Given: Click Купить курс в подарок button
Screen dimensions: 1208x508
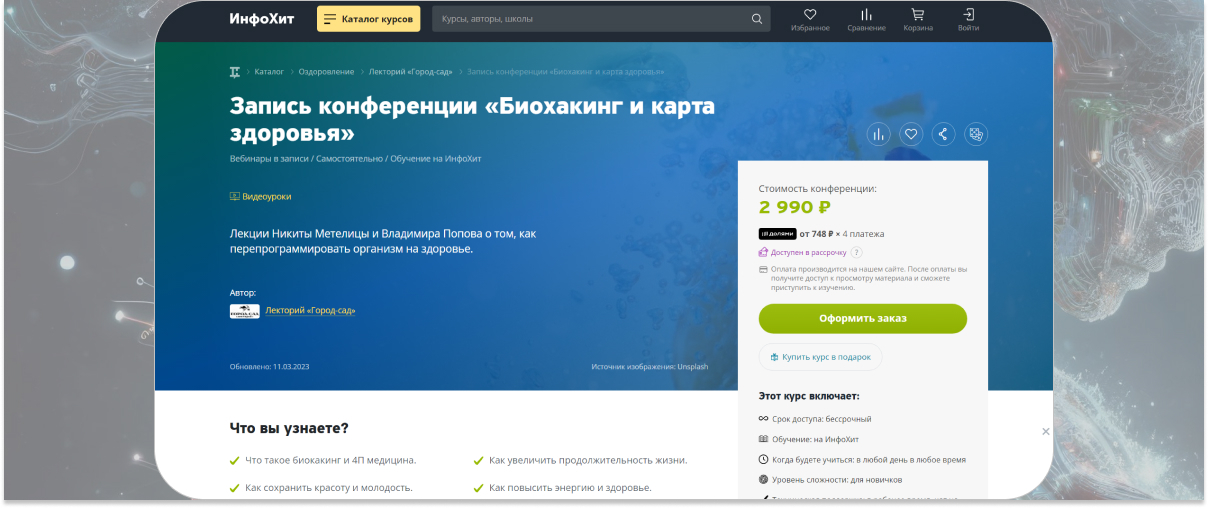Looking at the screenshot, I should (x=820, y=357).
